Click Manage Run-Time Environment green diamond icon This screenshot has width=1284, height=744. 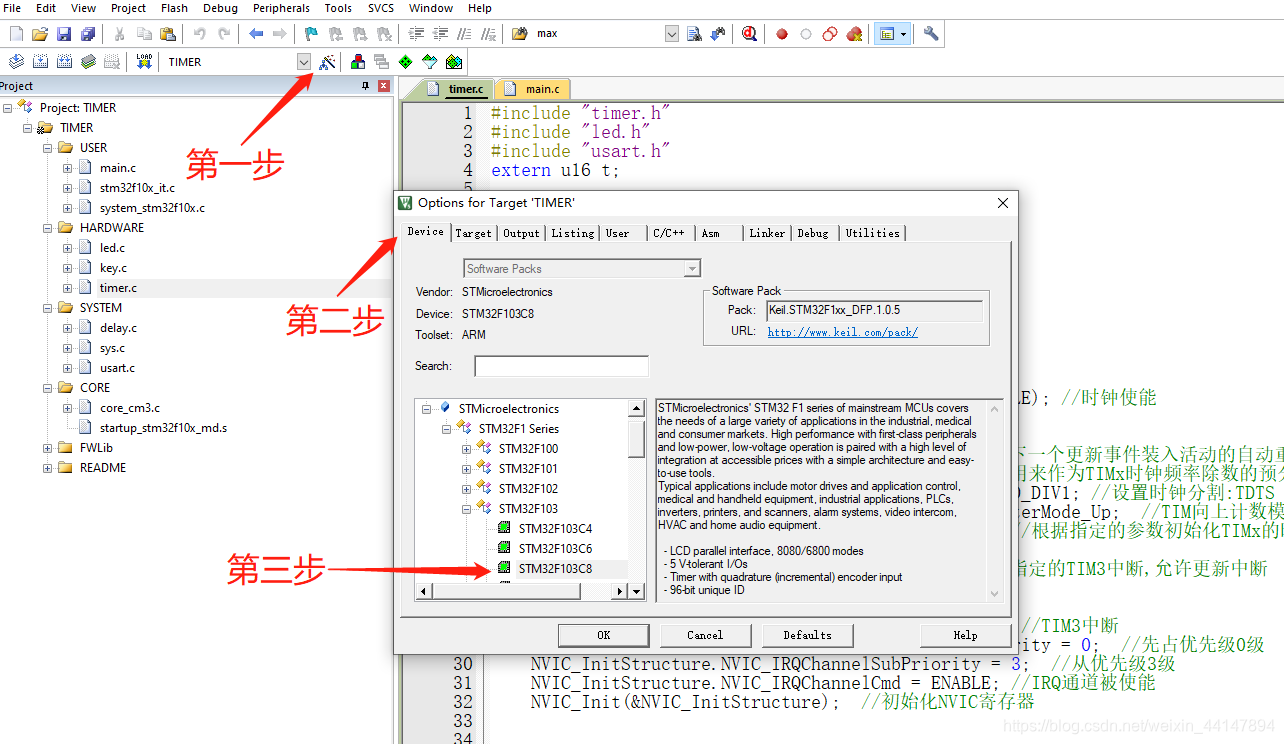[405, 62]
